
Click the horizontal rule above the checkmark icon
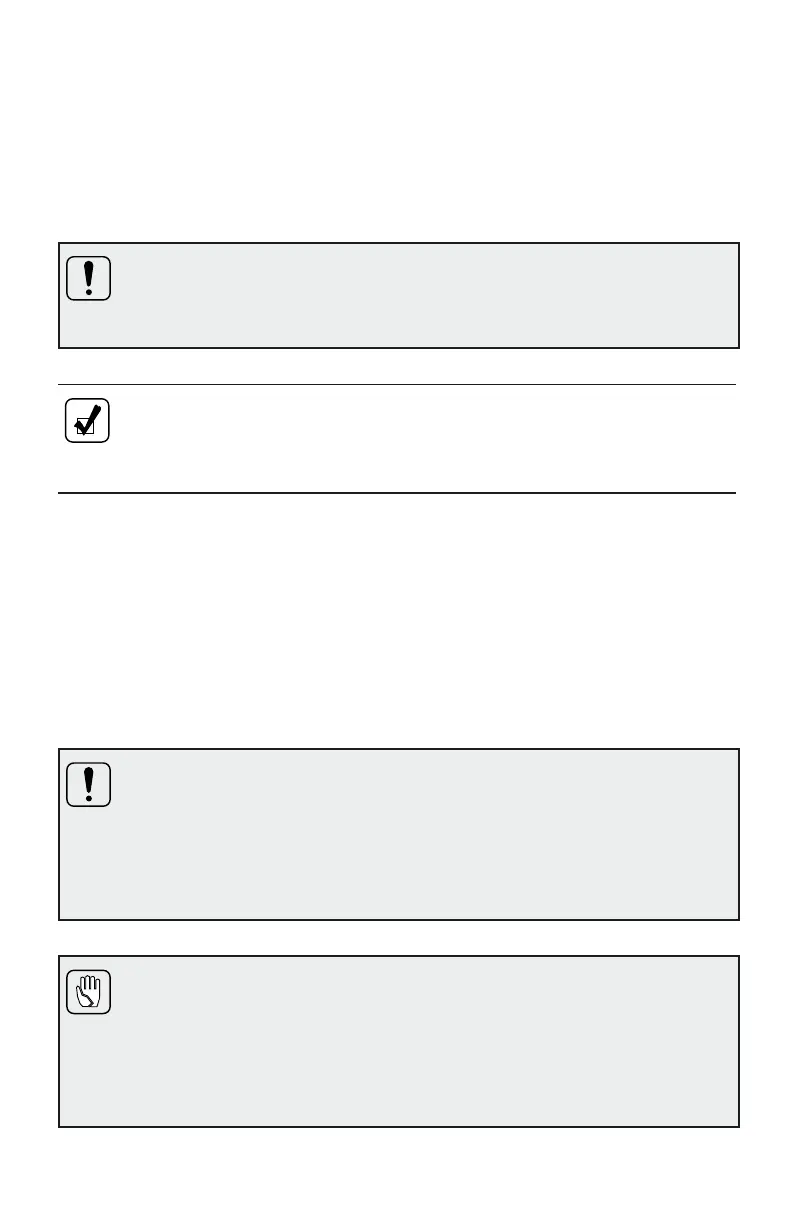click(x=397, y=384)
